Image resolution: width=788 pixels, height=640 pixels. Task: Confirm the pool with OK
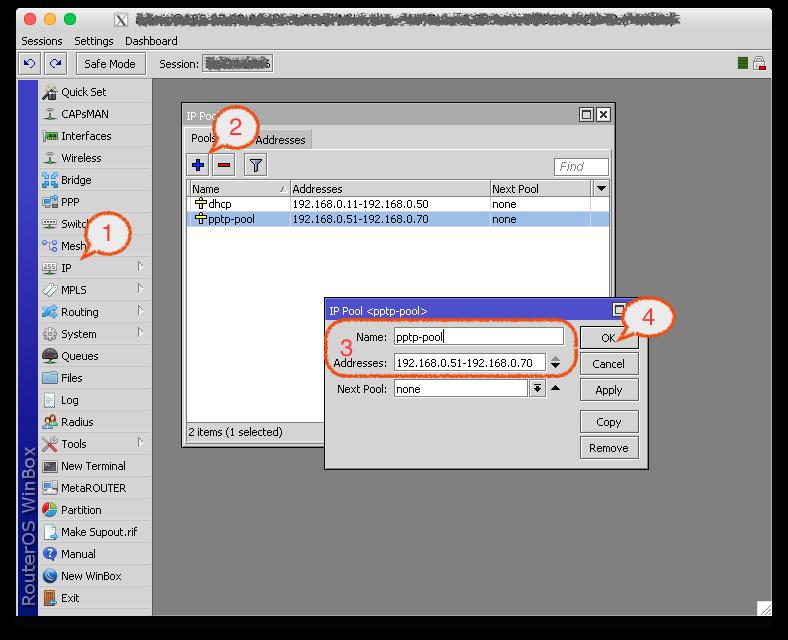tap(609, 338)
